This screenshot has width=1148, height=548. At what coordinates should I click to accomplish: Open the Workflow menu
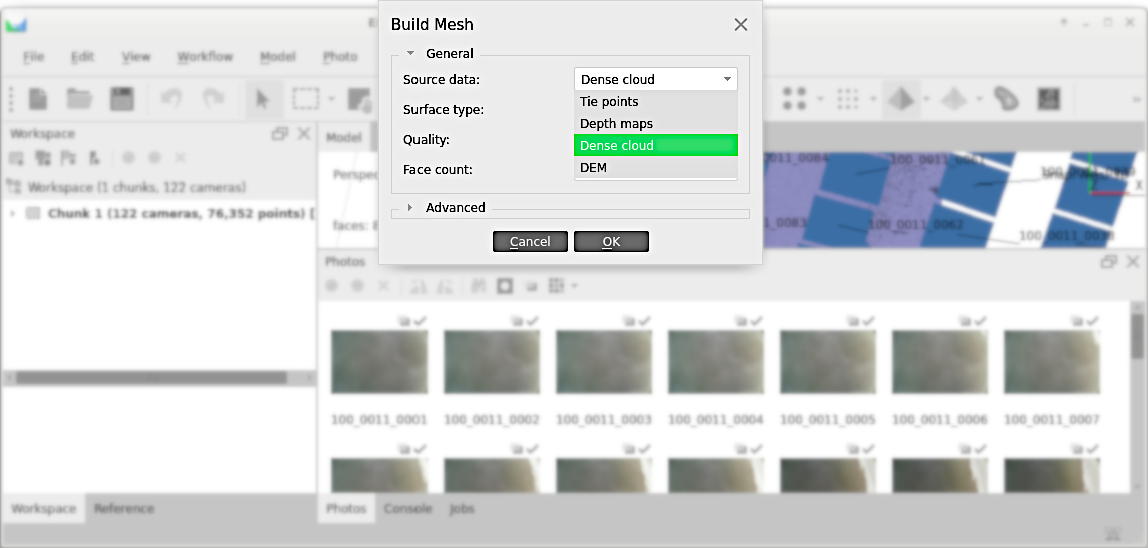pos(205,56)
